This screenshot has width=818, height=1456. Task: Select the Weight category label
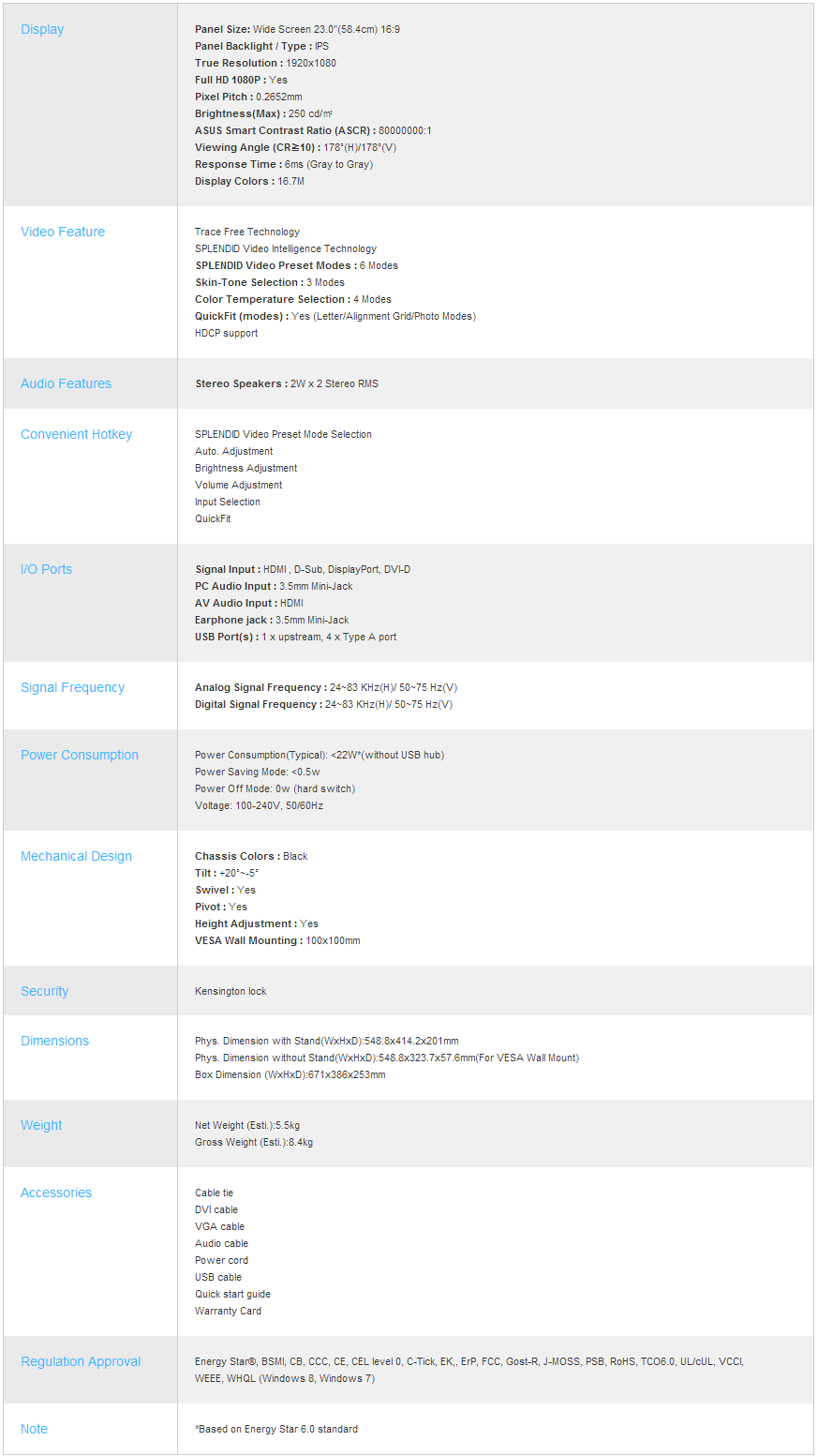pyautogui.click(x=41, y=1125)
